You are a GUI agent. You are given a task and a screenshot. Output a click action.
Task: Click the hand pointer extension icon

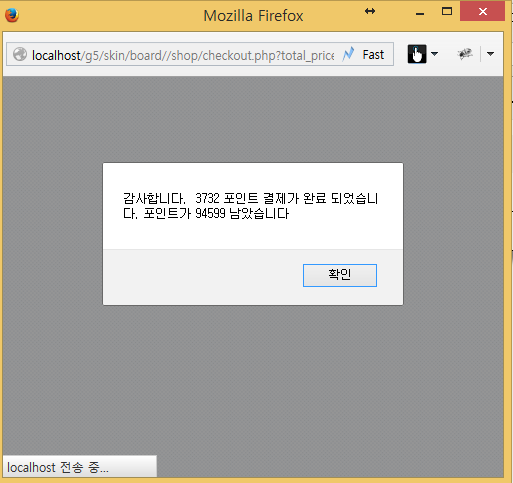coord(417,54)
